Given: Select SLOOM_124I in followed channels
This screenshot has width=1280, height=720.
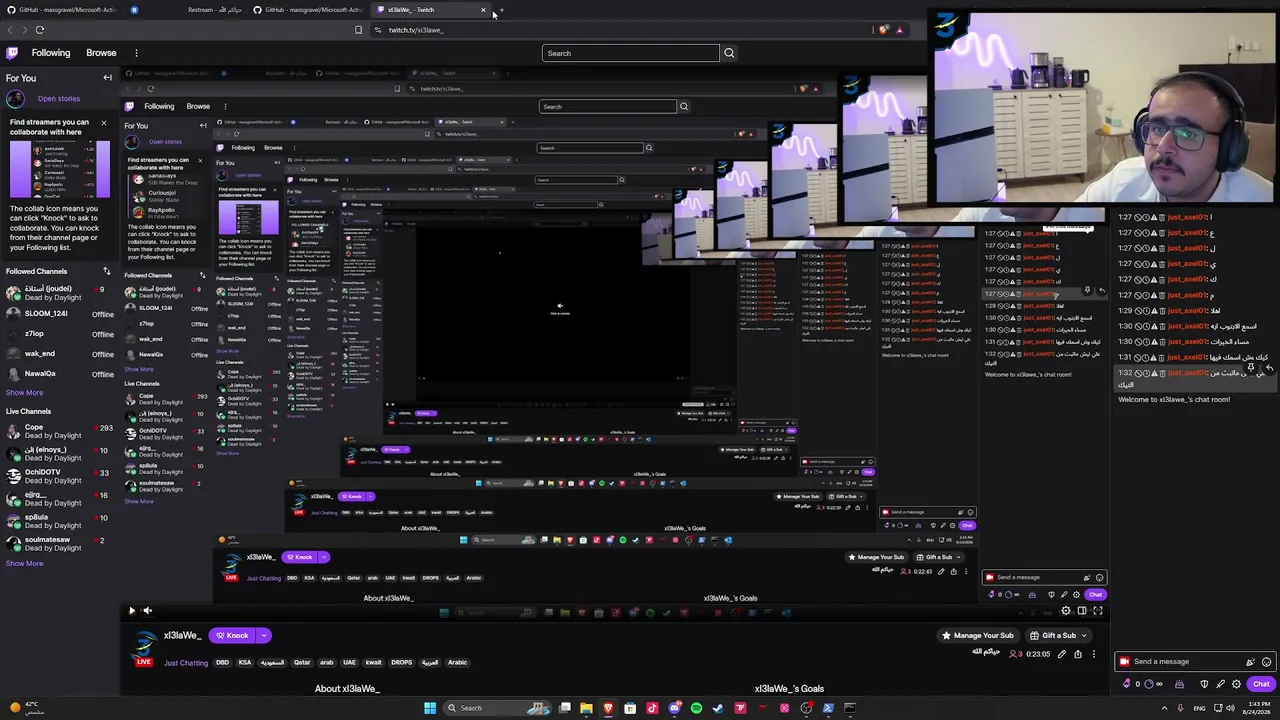Looking at the screenshot, I should [60, 314].
